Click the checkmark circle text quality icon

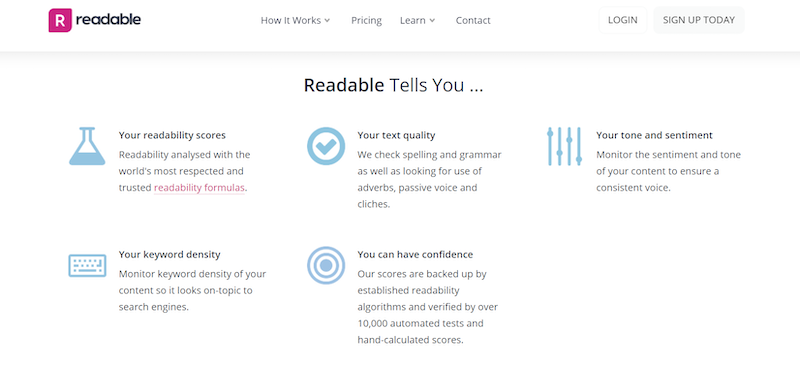pyautogui.click(x=326, y=146)
